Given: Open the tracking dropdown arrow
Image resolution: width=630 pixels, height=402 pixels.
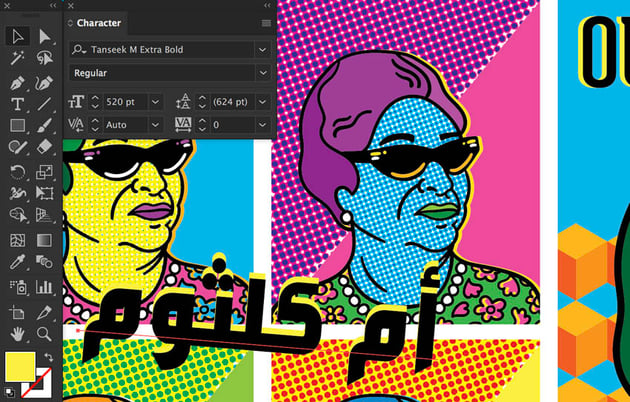Looking at the screenshot, I should pyautogui.click(x=262, y=125).
